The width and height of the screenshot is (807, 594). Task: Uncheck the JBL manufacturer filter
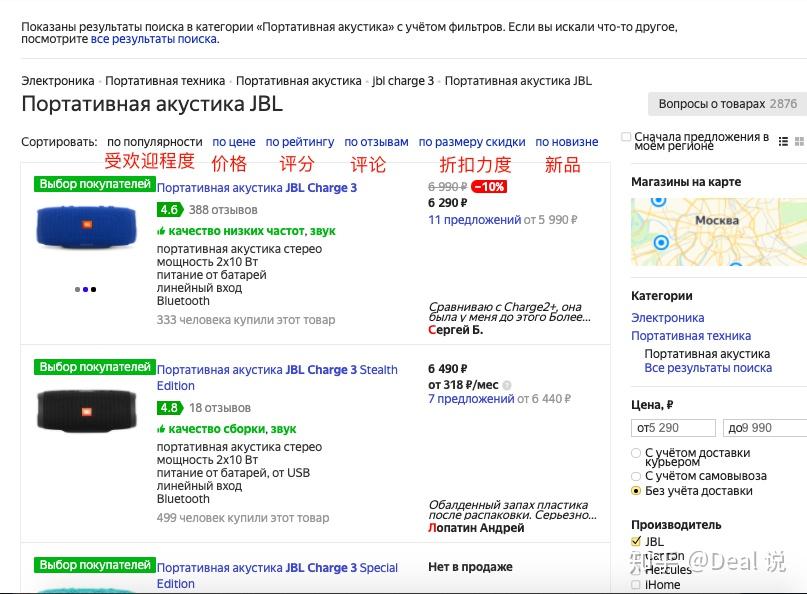point(635,540)
